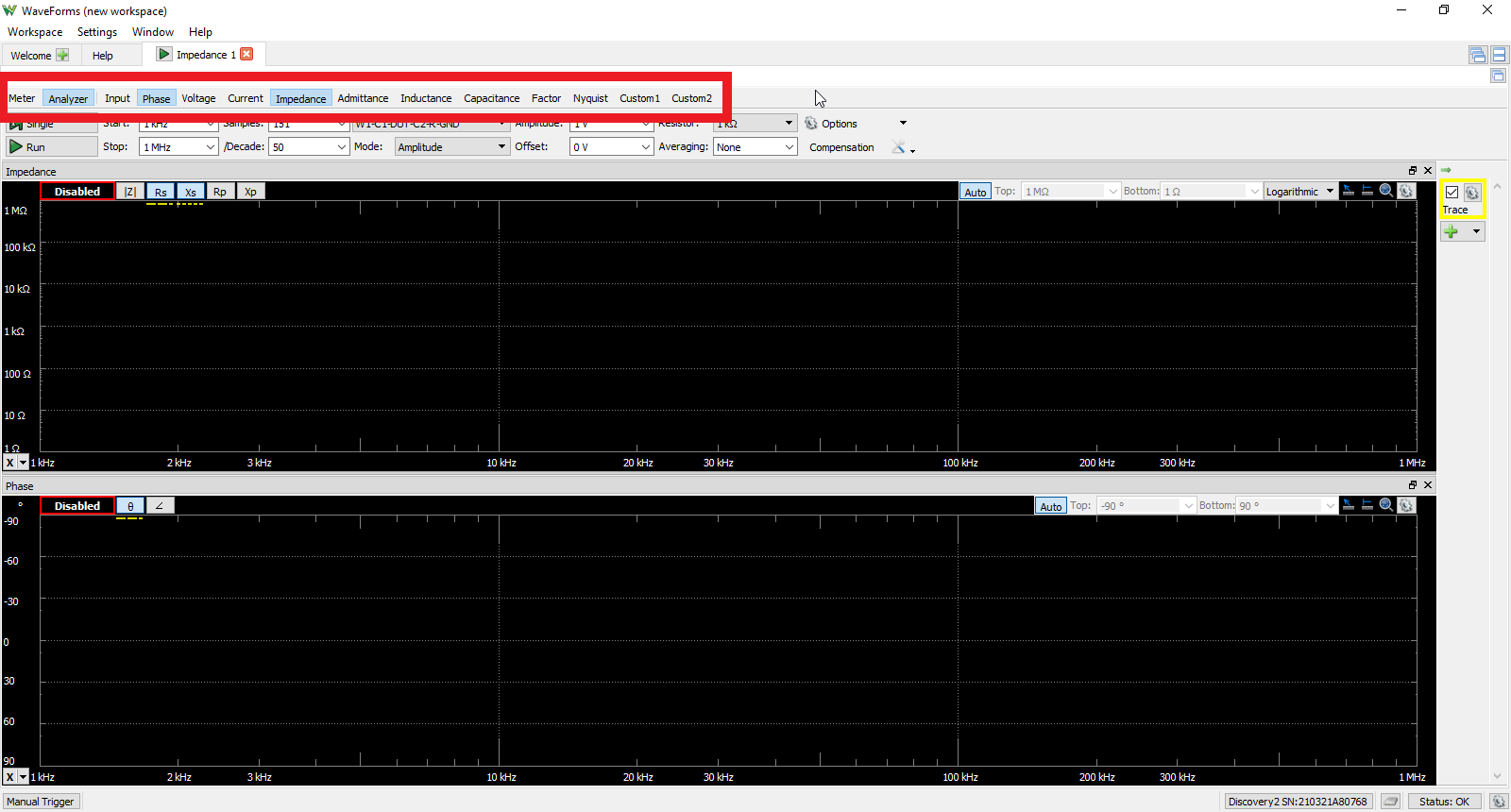Toggle the |Z| trace in the Impedance plot
The width and height of the screenshot is (1511, 812).
[130, 192]
